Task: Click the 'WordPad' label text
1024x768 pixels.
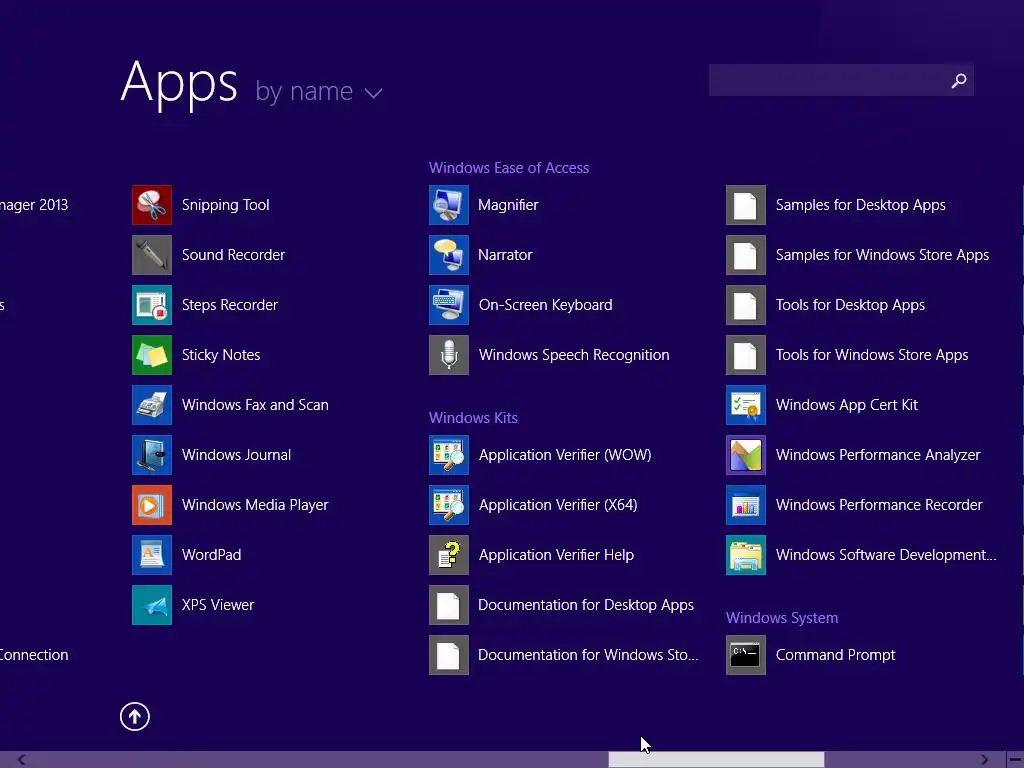Action: coord(212,555)
